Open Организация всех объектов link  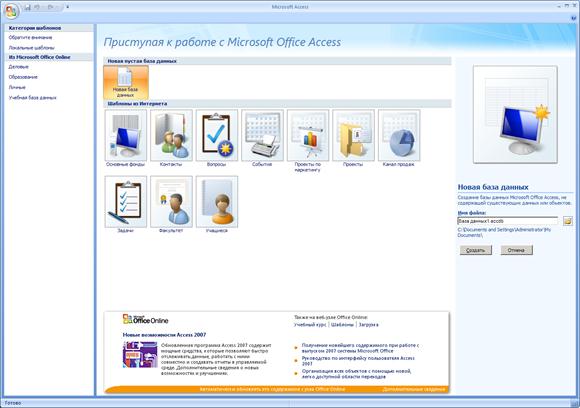coord(356,374)
